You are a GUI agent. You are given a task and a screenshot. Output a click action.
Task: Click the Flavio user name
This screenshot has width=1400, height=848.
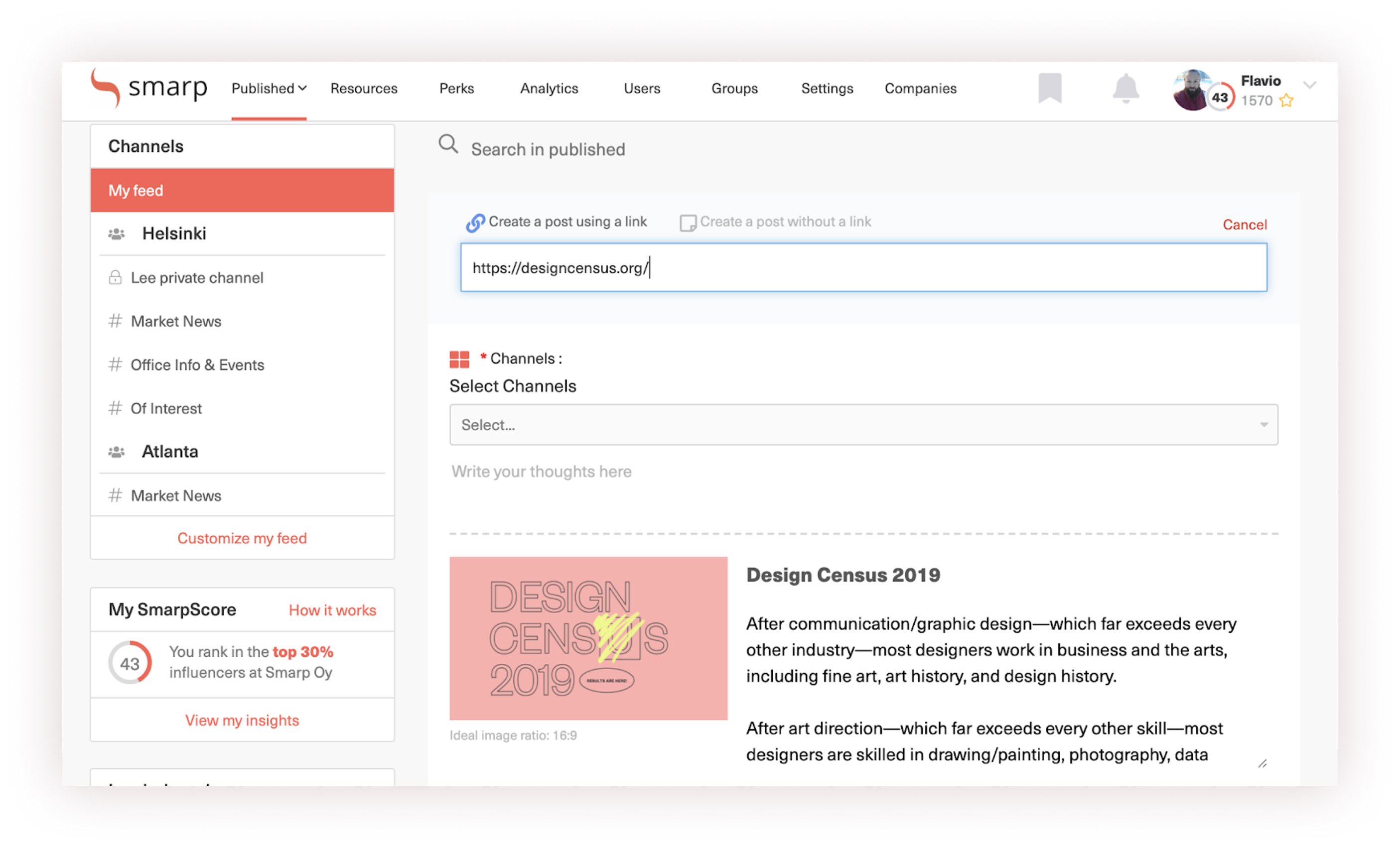point(1261,81)
